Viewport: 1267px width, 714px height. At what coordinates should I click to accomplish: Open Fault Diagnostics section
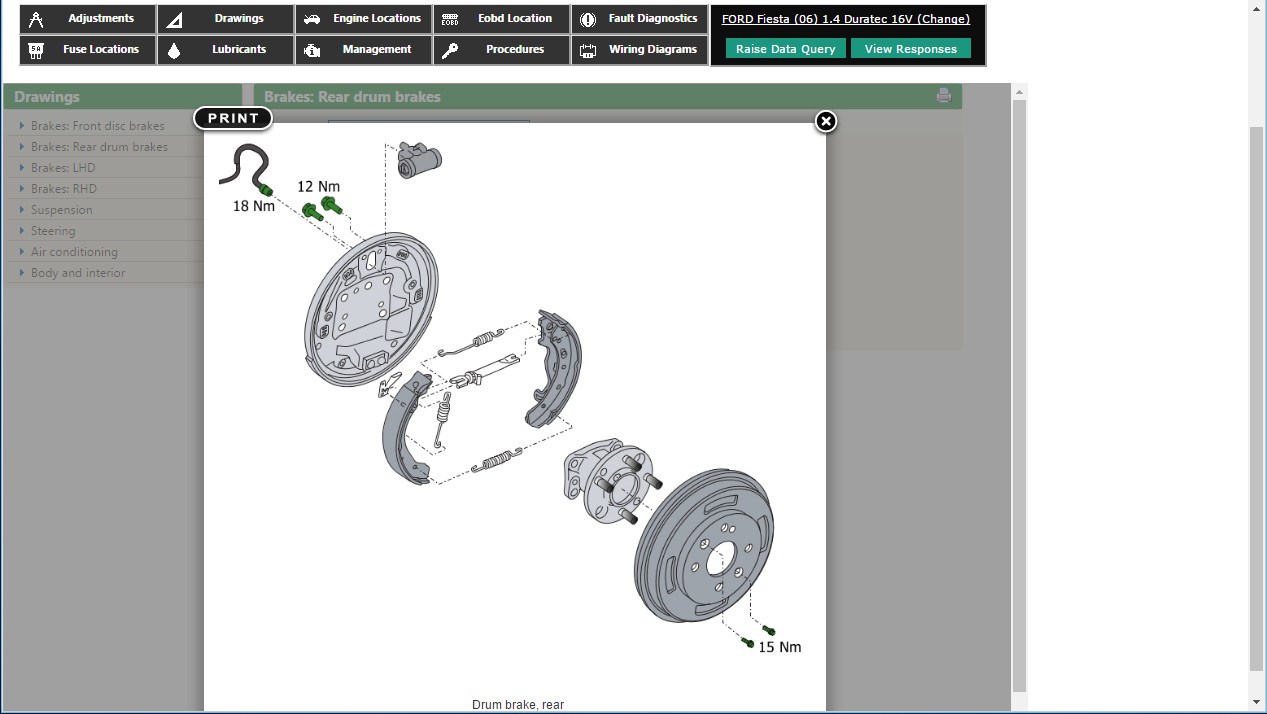click(640, 19)
